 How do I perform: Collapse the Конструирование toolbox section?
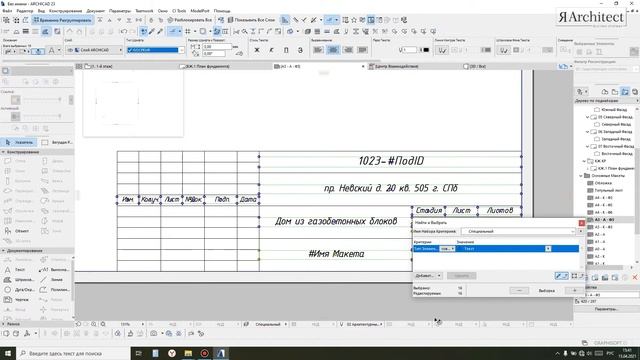tap(3, 152)
